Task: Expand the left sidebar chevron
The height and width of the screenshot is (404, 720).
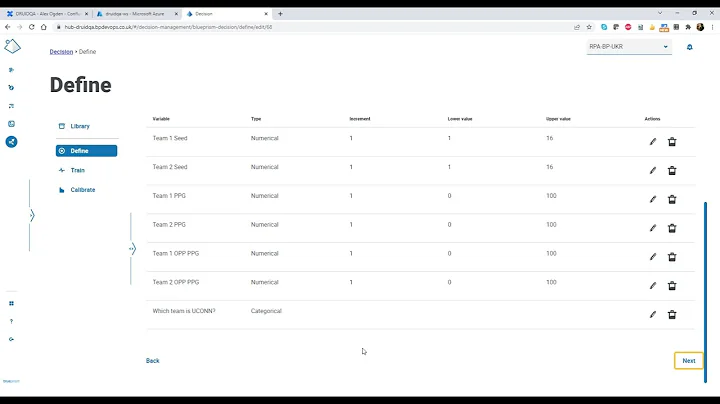Action: [x=32, y=215]
